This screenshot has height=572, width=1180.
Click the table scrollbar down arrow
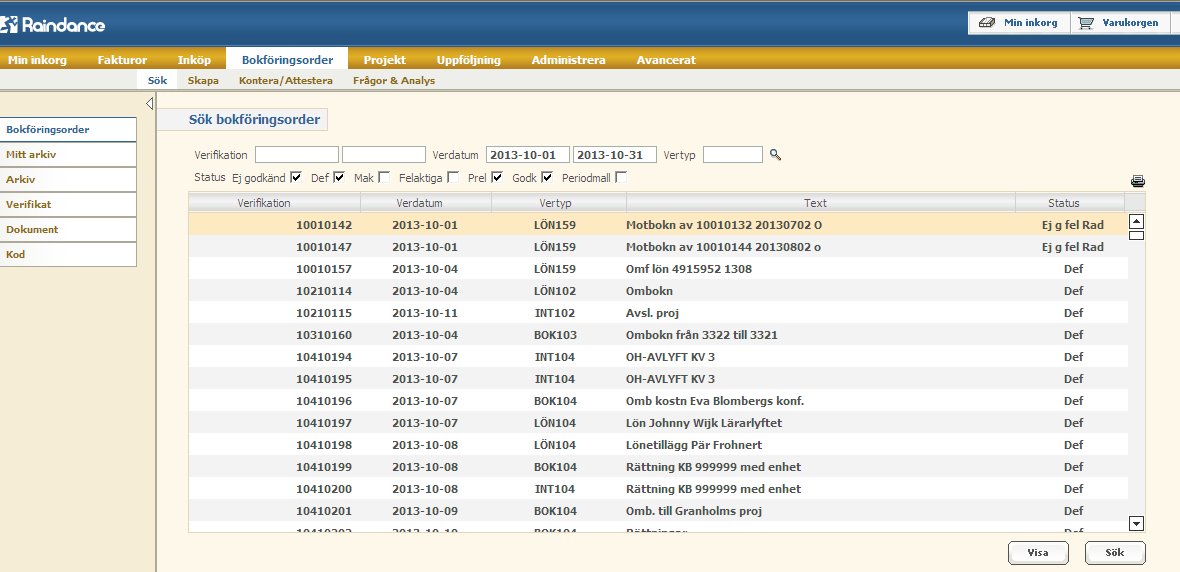click(x=1137, y=524)
